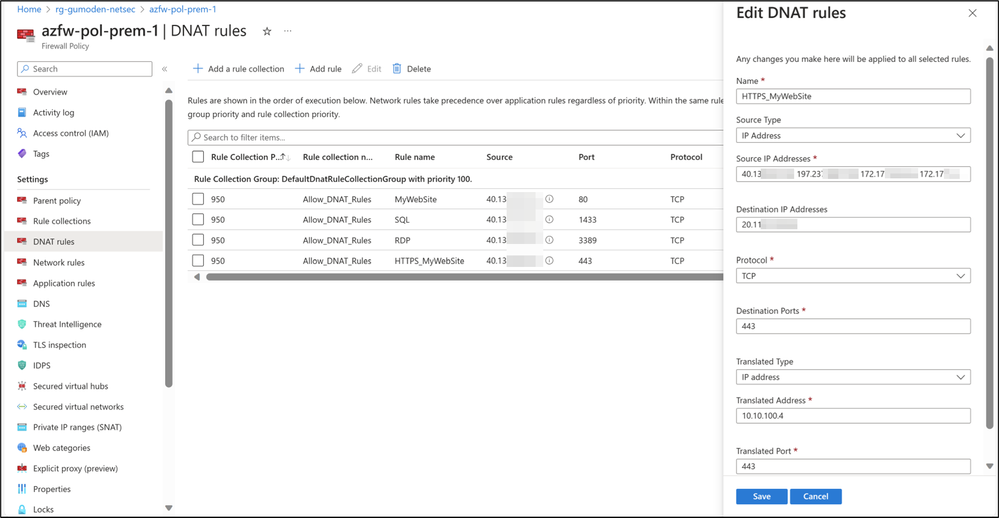This screenshot has width=999, height=518.
Task: Check the SQL rule checkbox
Action: [198, 219]
